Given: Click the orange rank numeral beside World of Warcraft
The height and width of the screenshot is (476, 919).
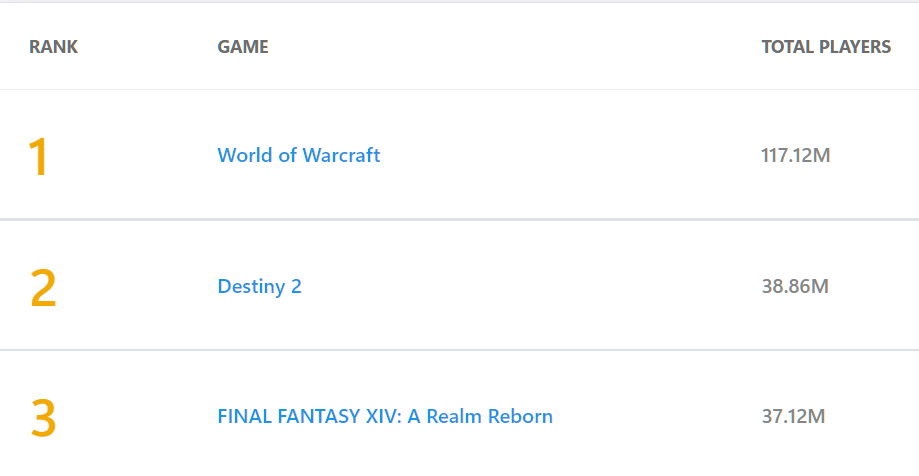Looking at the screenshot, I should click(x=38, y=158).
